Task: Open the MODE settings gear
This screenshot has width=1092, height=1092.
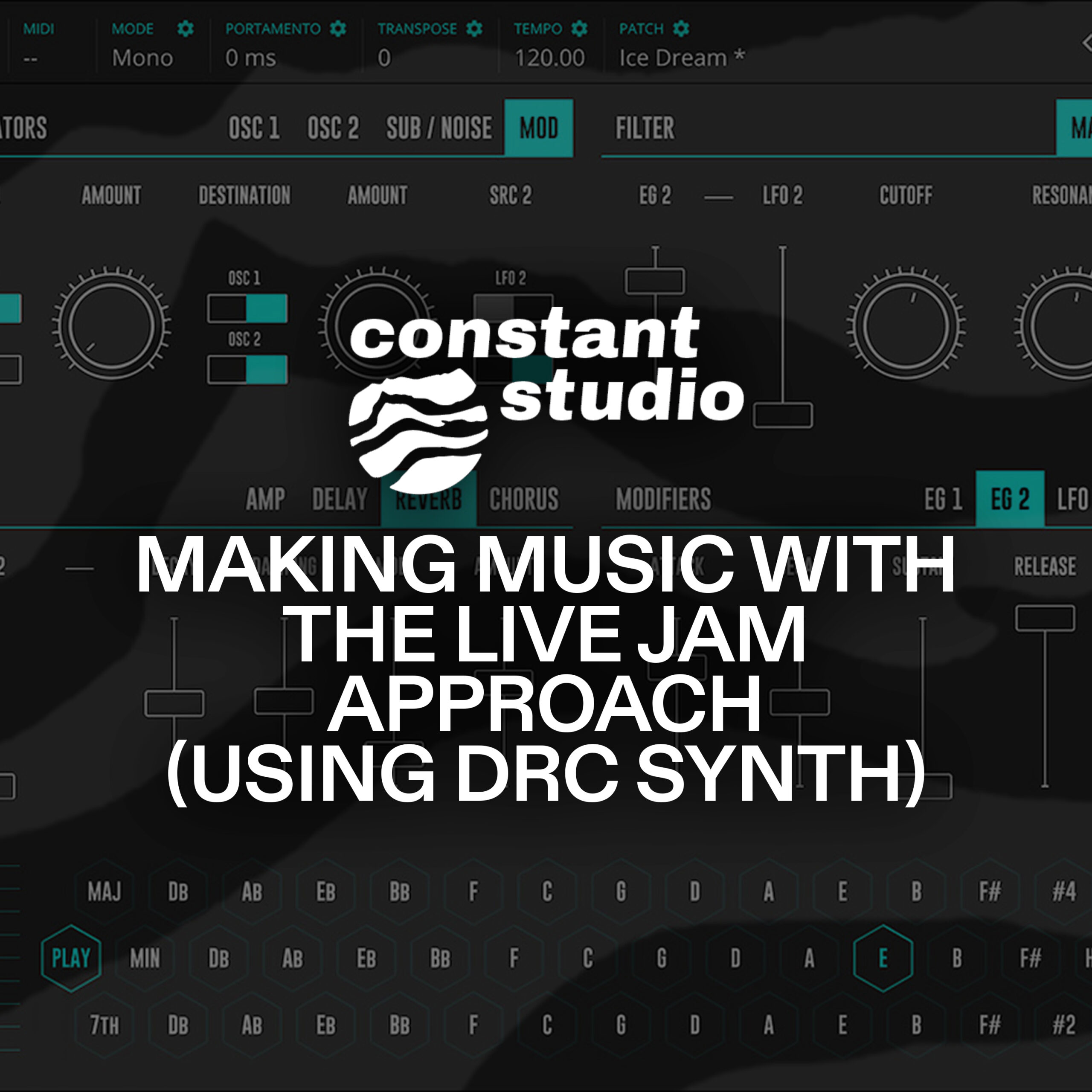Action: (x=186, y=28)
